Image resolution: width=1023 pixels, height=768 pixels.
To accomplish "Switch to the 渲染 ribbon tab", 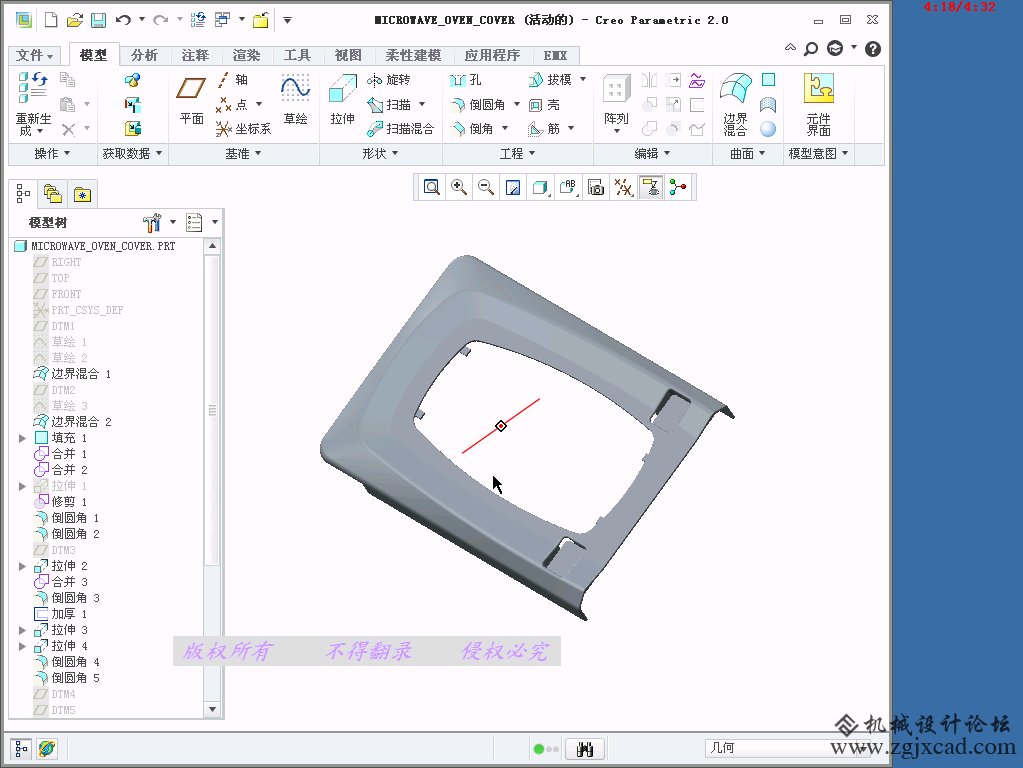I will click(246, 55).
